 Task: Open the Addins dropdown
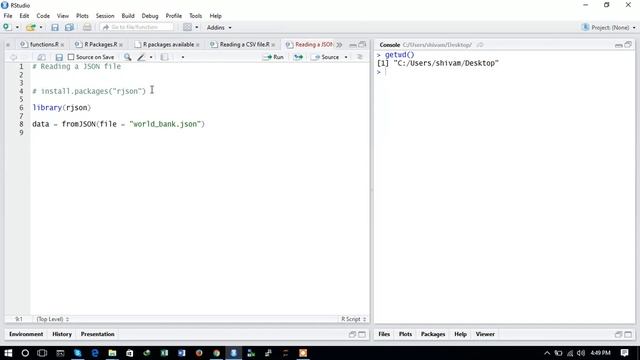[x=219, y=27]
